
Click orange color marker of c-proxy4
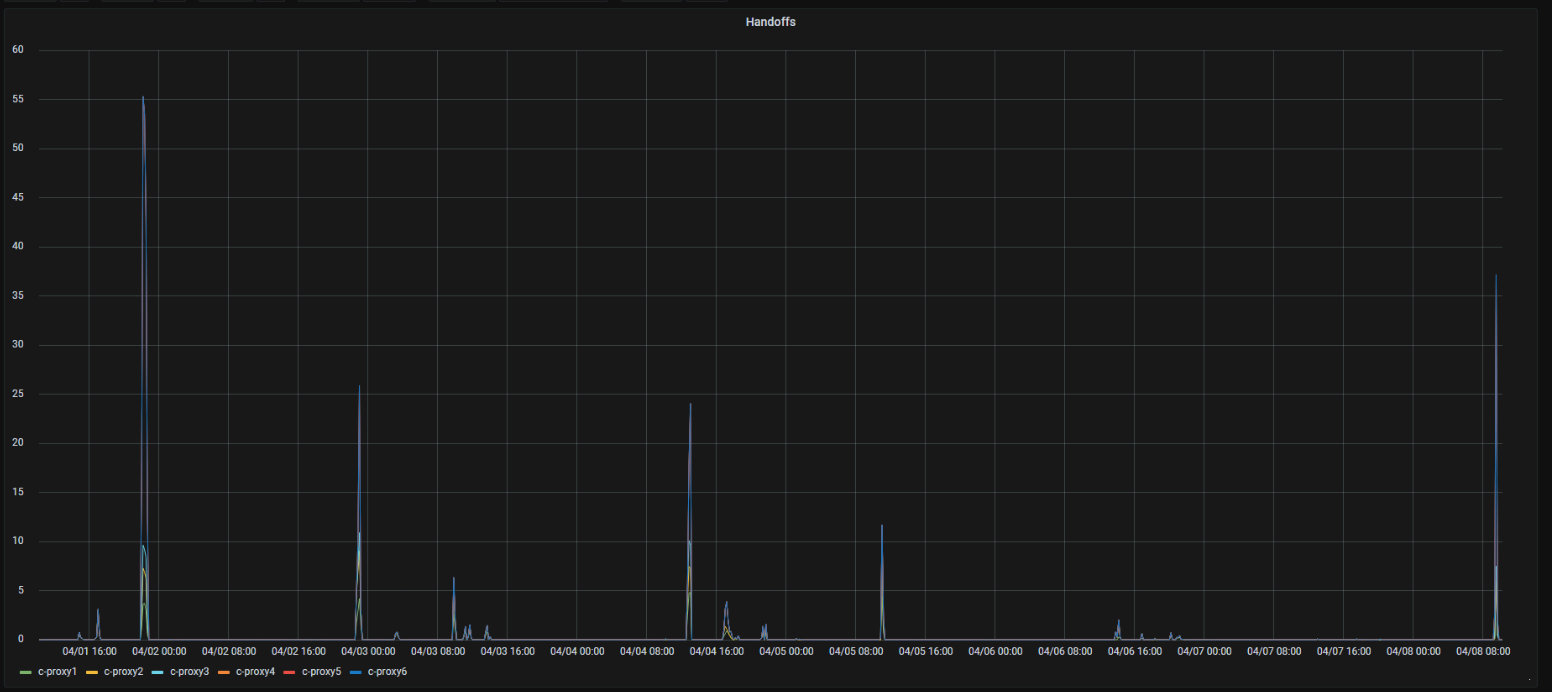click(x=224, y=672)
